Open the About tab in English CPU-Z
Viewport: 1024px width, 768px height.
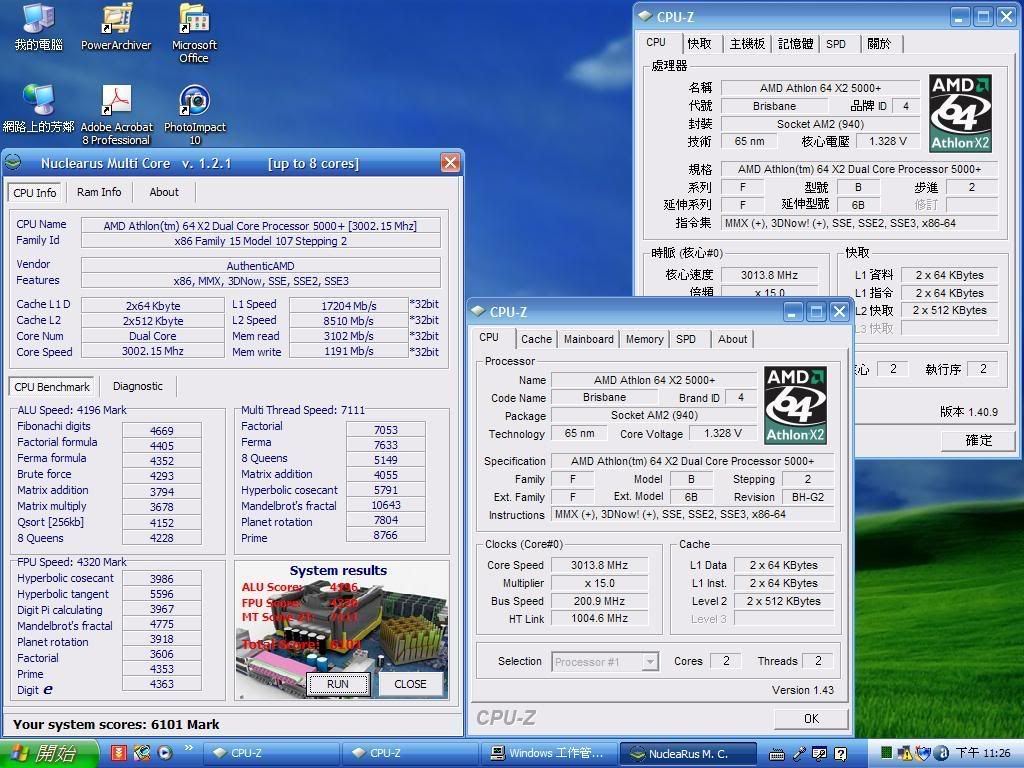click(x=732, y=339)
